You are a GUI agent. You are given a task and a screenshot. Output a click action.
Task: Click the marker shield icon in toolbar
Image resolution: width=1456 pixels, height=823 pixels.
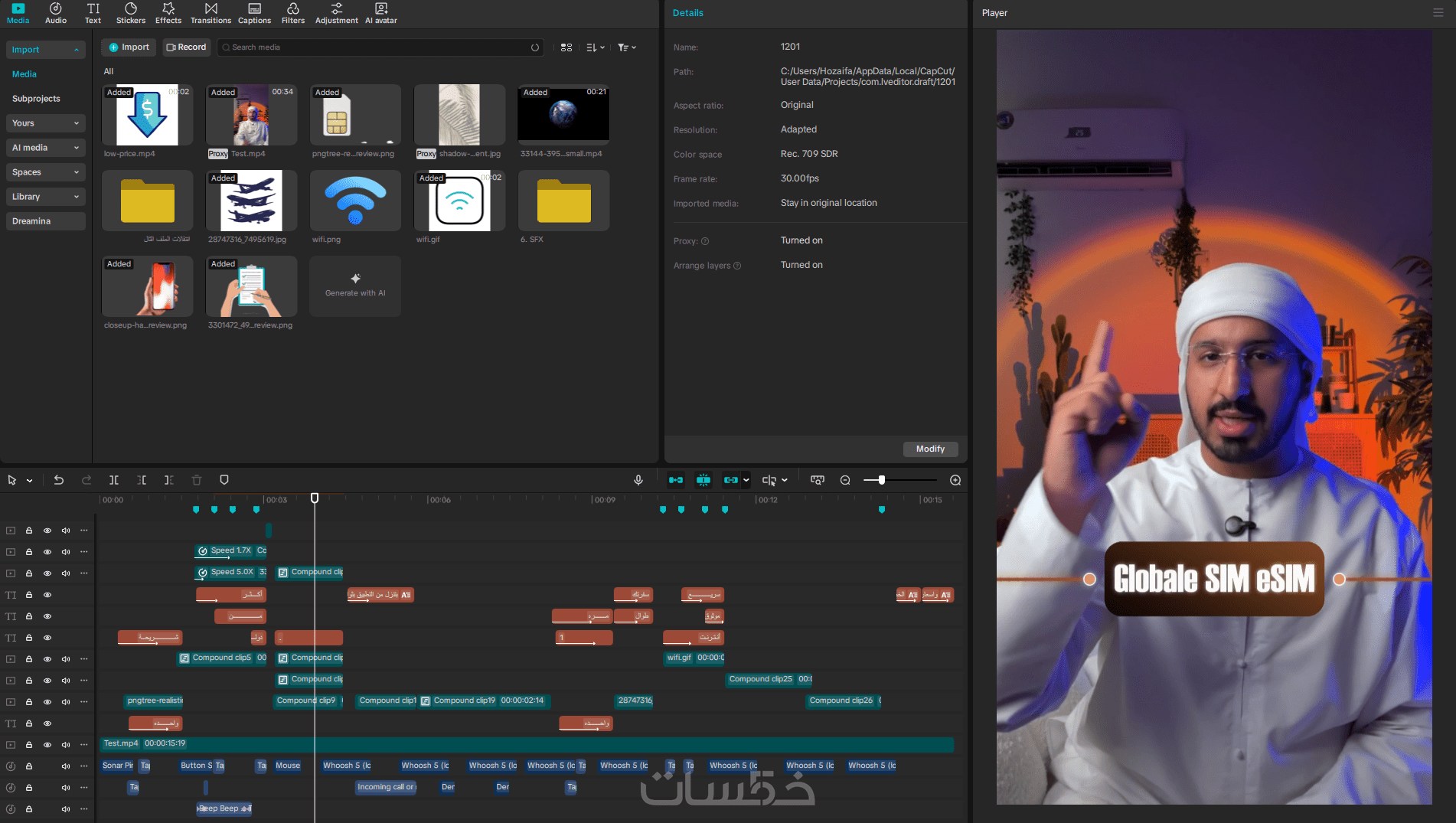click(224, 480)
